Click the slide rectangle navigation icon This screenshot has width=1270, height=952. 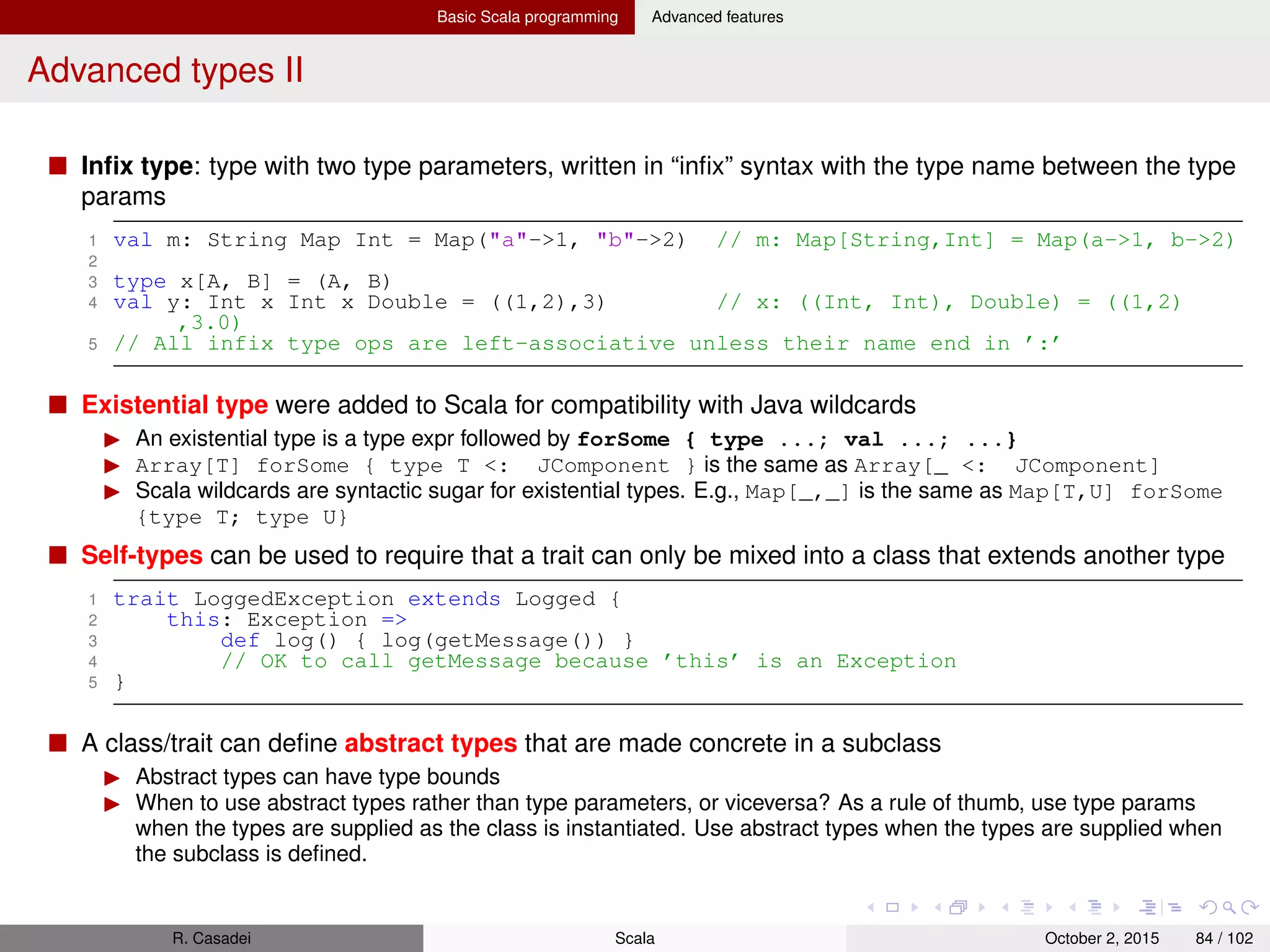coord(892,907)
